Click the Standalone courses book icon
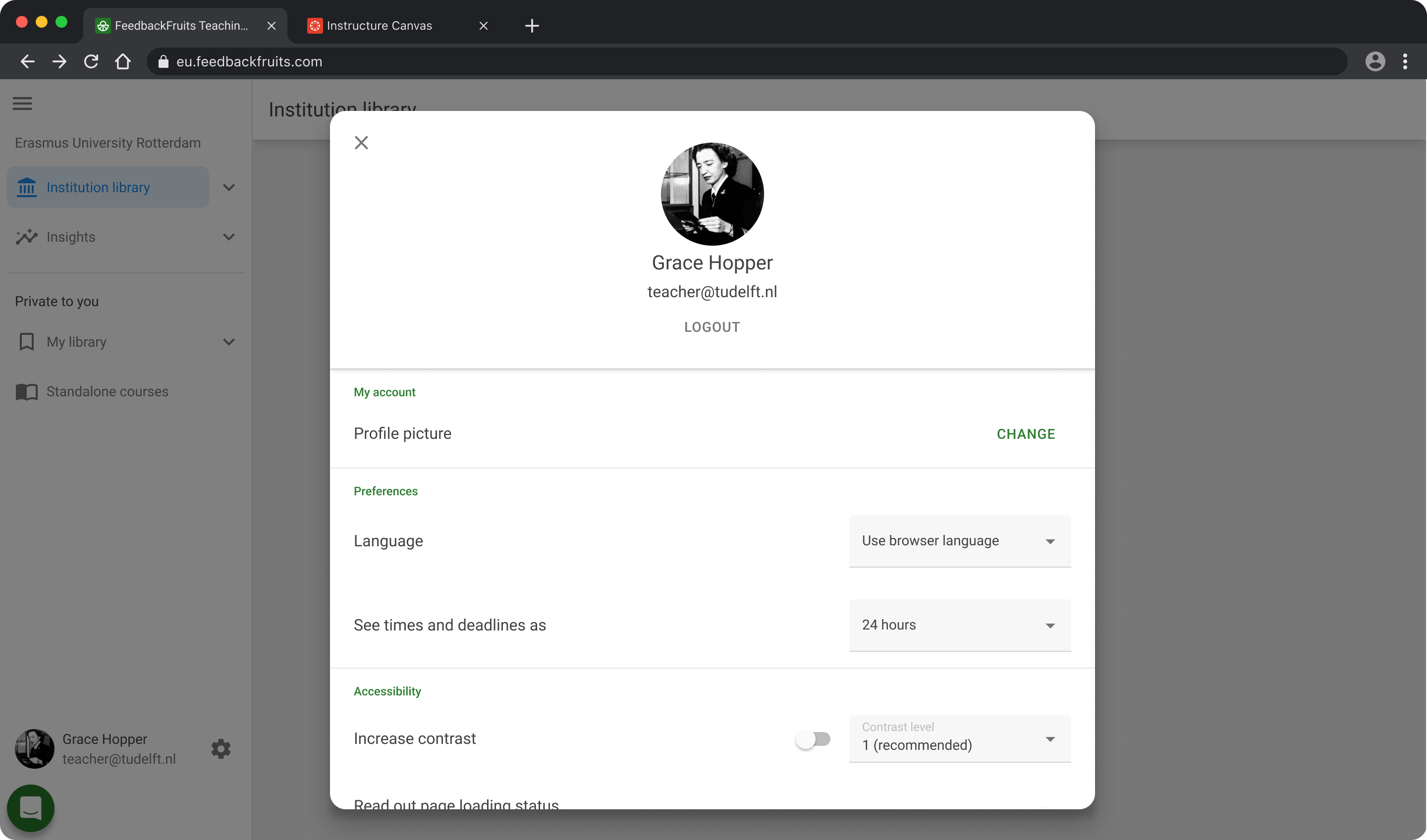 tap(27, 392)
